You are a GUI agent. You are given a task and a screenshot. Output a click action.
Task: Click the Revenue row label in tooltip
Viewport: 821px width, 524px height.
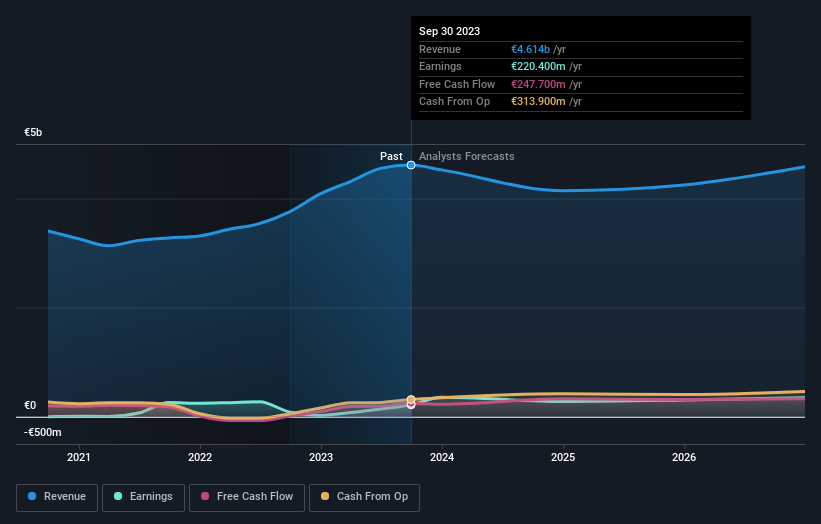440,49
